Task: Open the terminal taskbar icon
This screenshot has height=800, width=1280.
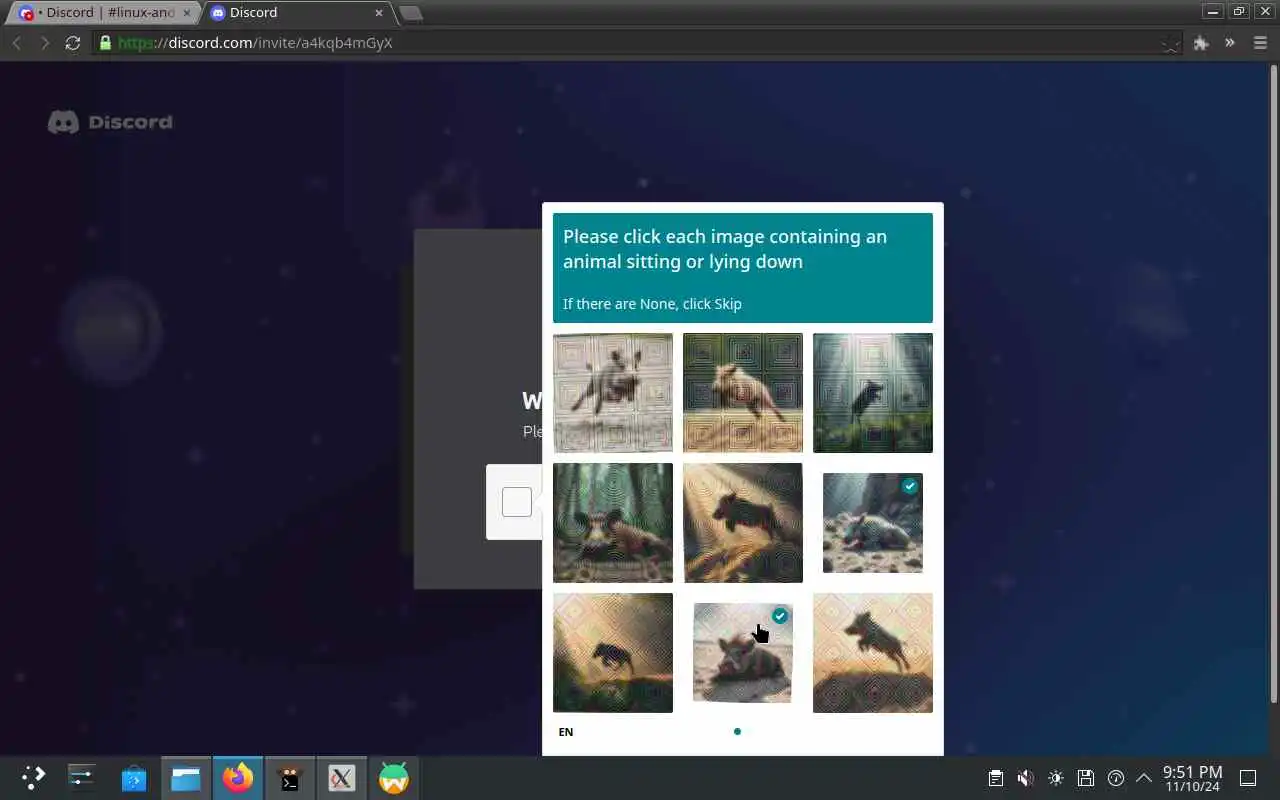Action: point(290,778)
